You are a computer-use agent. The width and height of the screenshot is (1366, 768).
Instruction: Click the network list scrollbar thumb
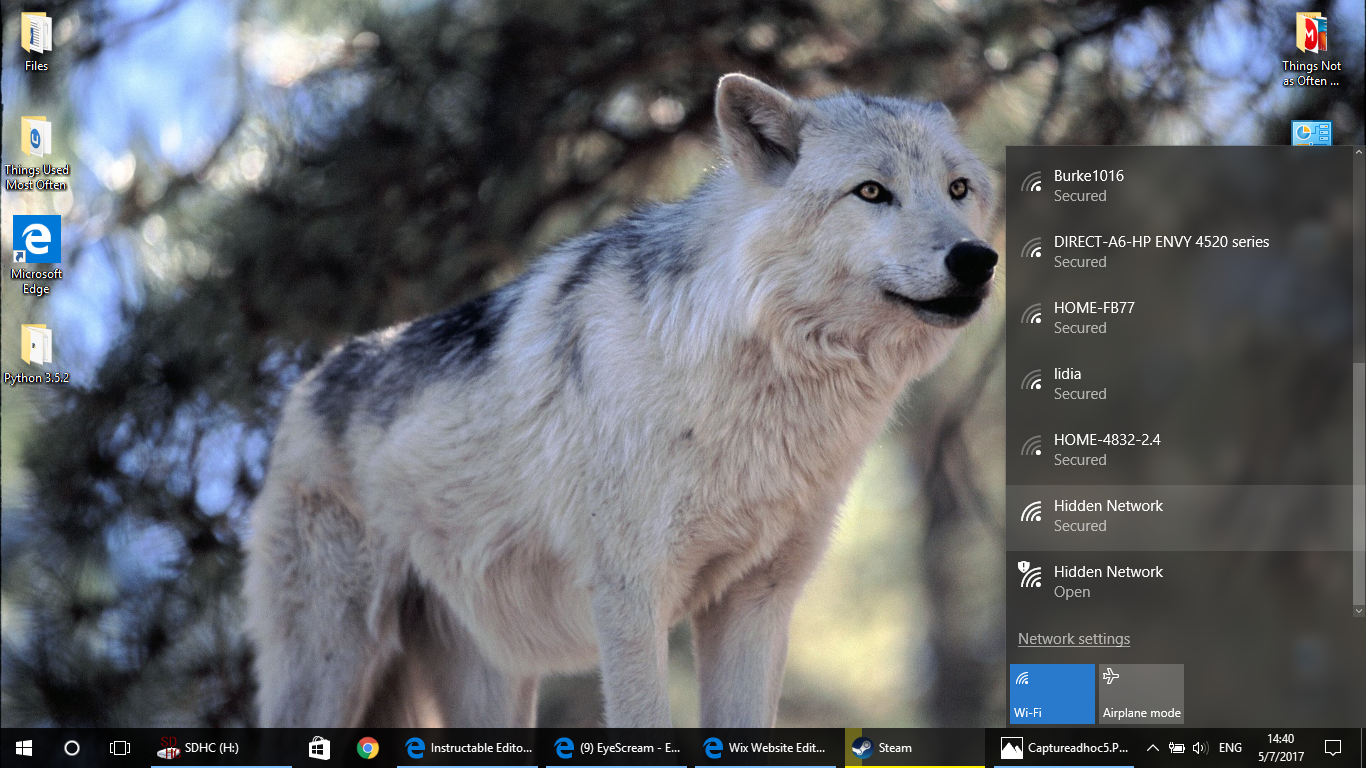(x=1358, y=483)
